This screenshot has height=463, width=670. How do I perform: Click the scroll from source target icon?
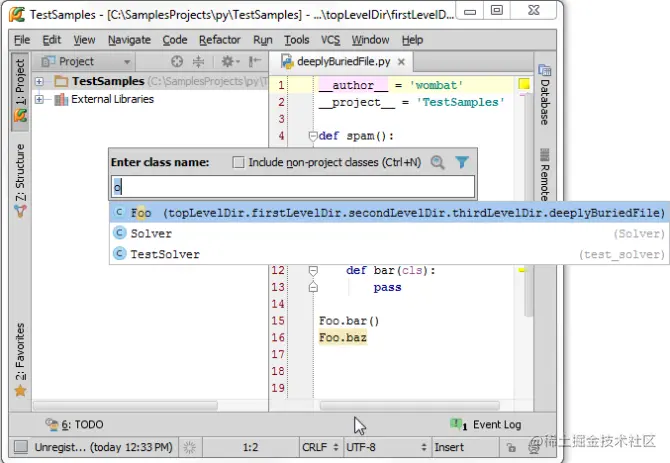[x=177, y=62]
